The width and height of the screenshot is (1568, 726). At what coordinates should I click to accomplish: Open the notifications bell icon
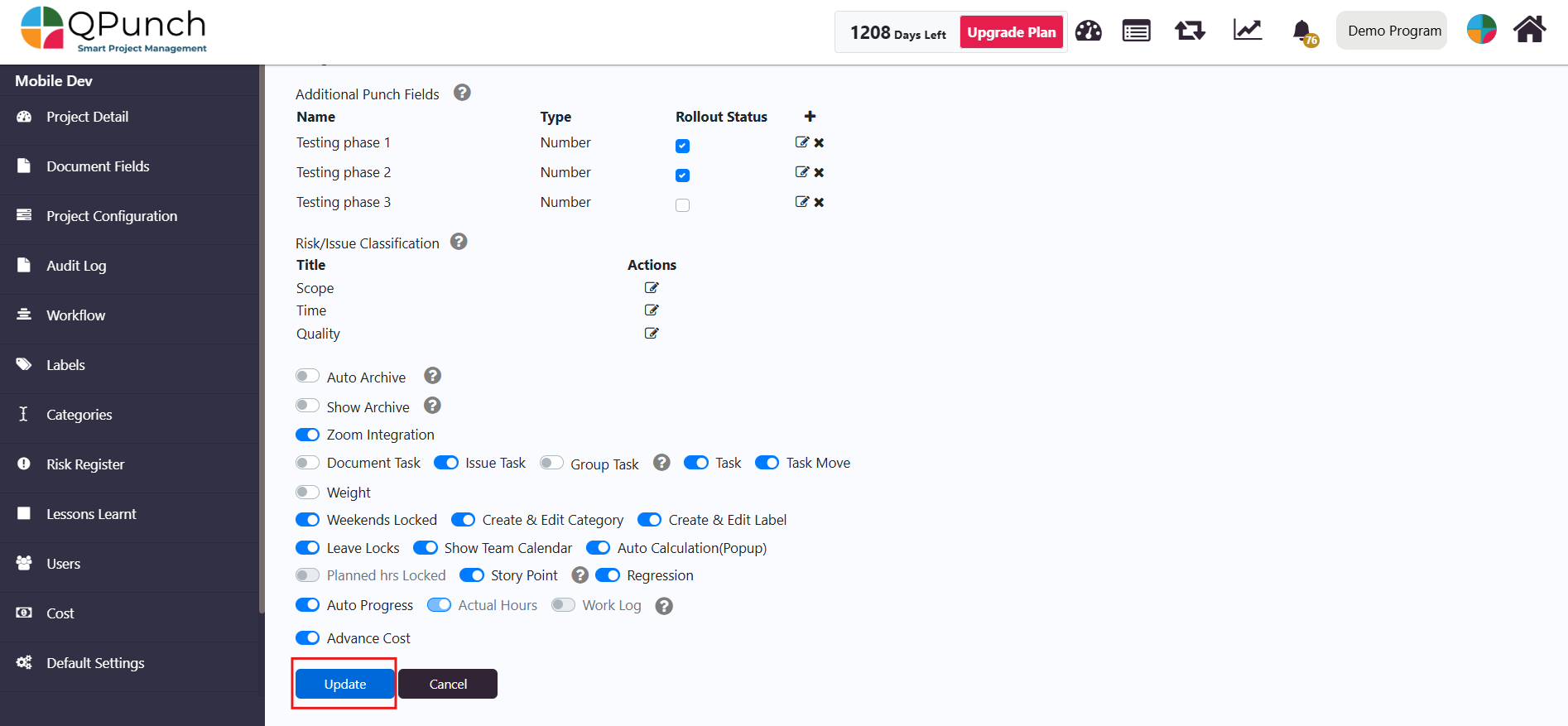1302,31
